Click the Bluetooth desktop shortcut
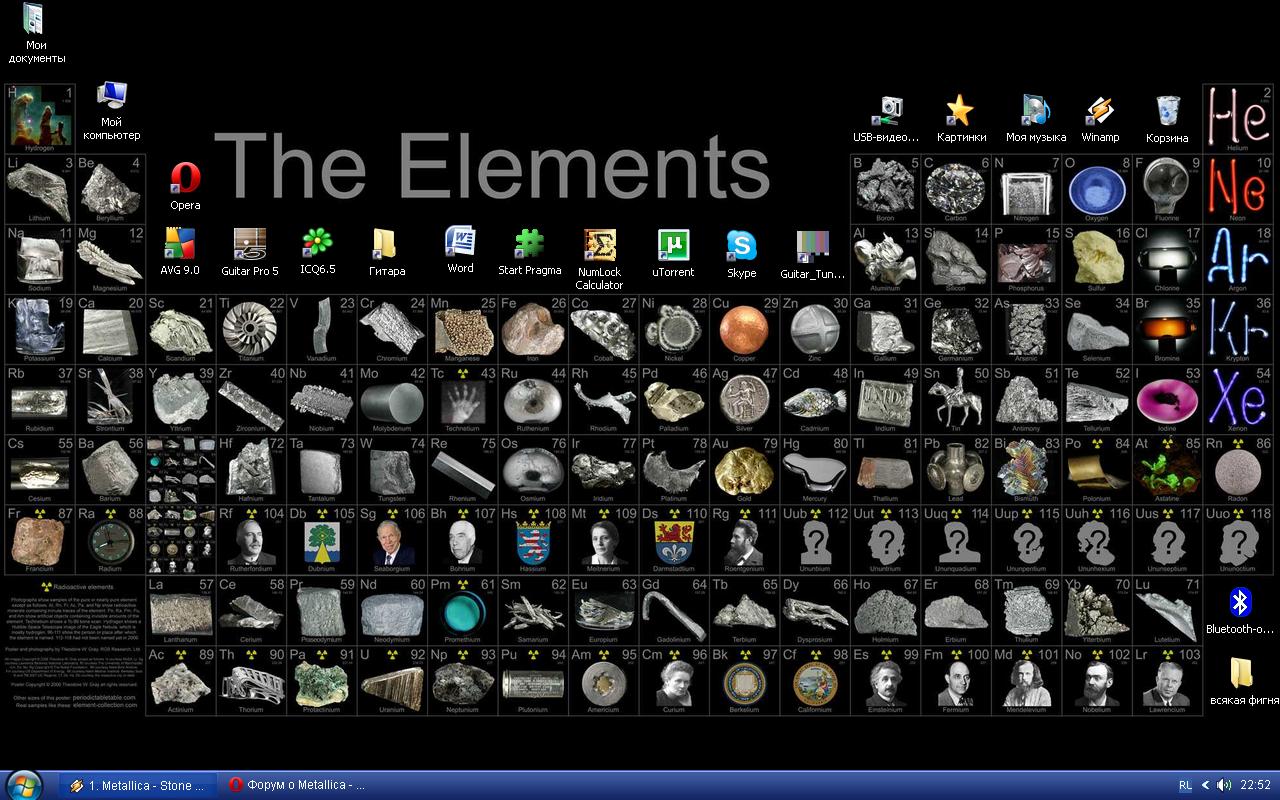The width and height of the screenshot is (1280, 800). click(x=1240, y=603)
